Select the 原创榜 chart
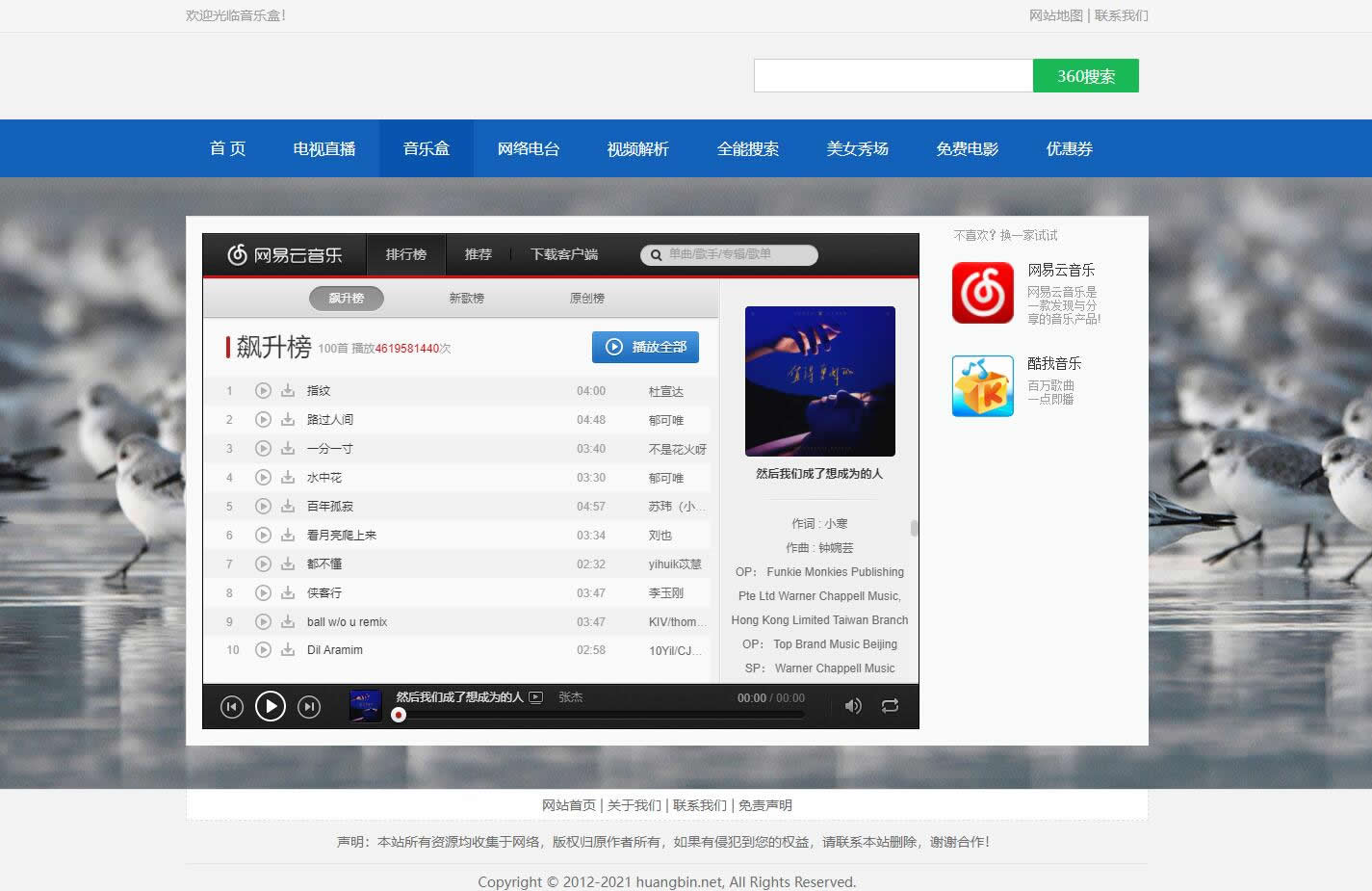This screenshot has height=891, width=1372. [587, 299]
